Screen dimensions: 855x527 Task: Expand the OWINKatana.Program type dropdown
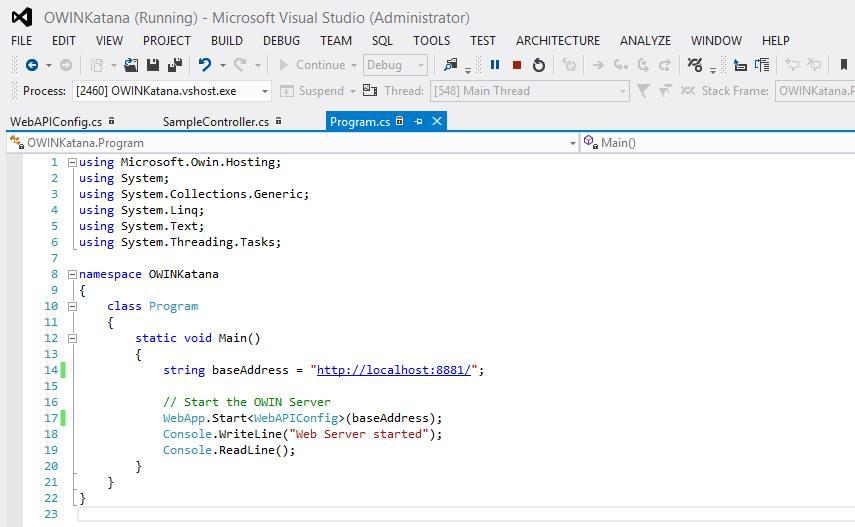pos(572,143)
